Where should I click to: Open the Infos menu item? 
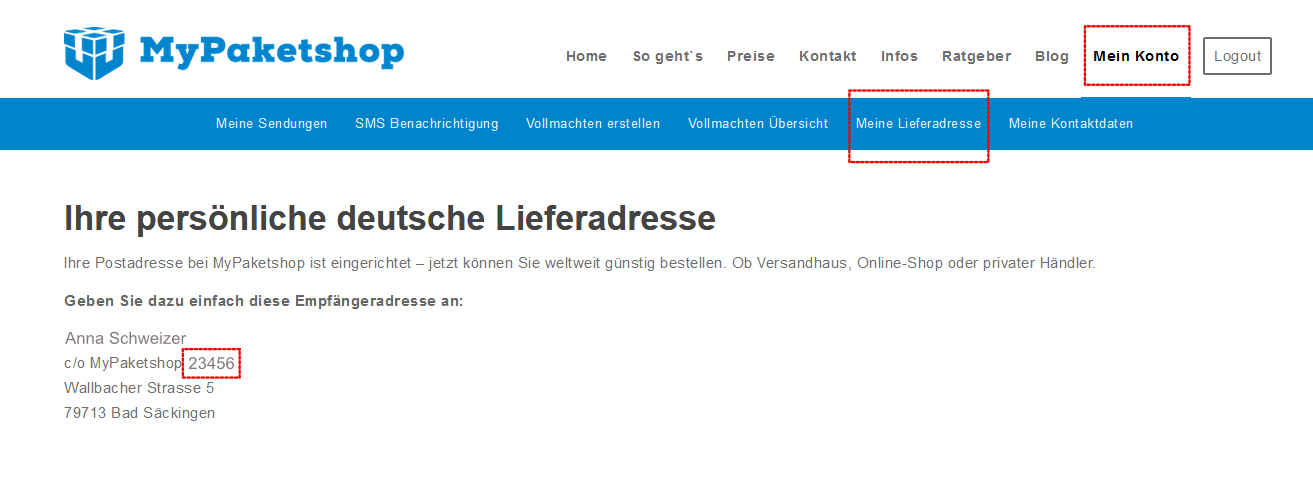point(899,56)
